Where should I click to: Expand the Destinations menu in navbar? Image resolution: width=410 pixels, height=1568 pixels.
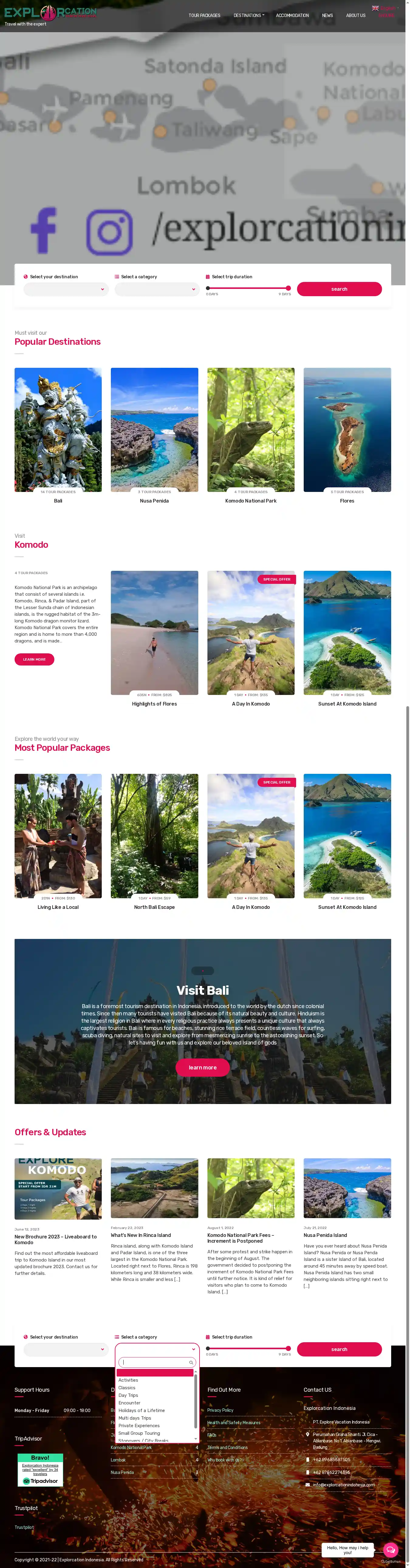248,15
